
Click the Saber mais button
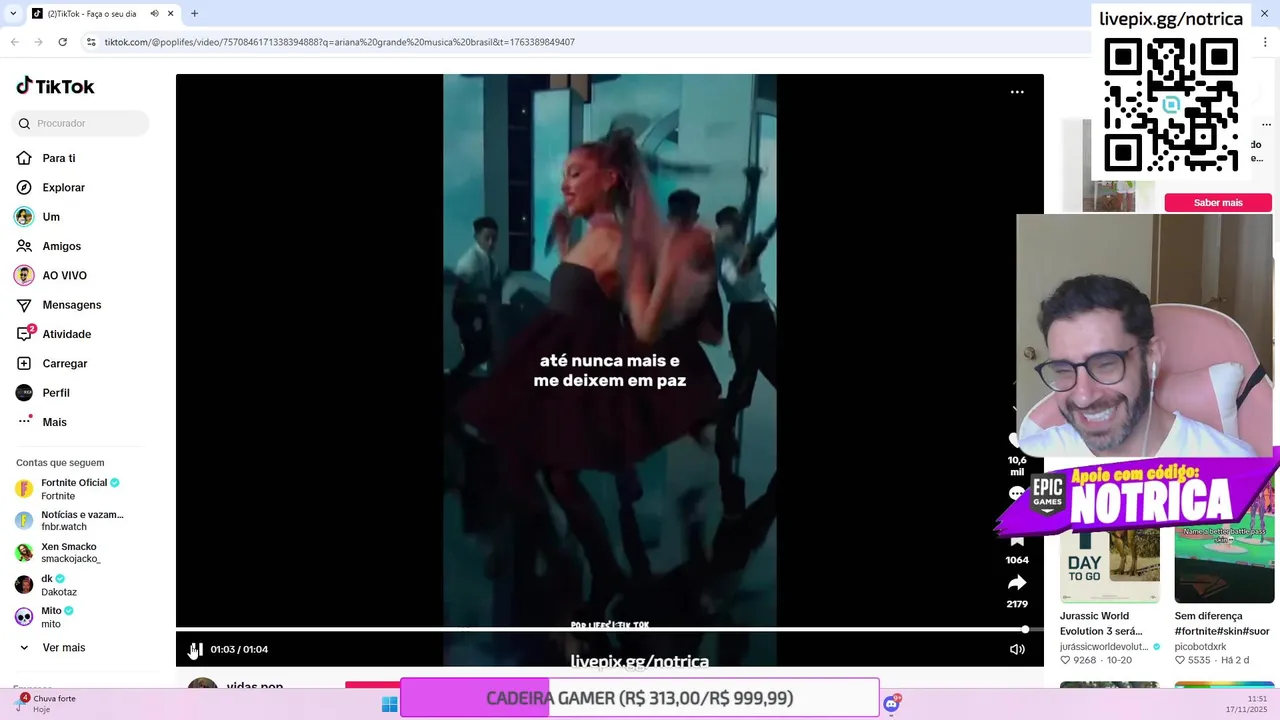coord(1218,203)
